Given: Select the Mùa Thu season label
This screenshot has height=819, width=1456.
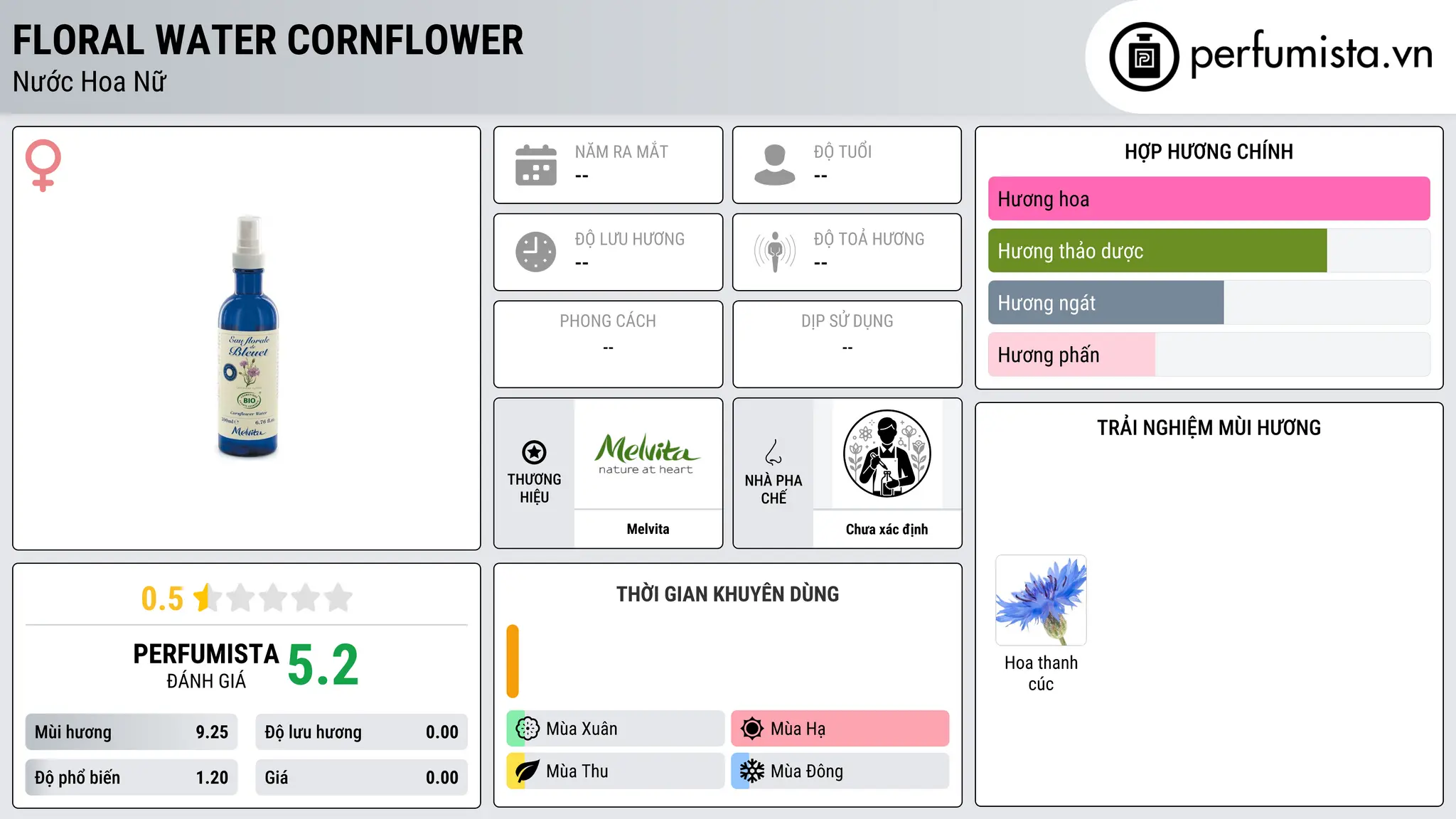Looking at the screenshot, I should (577, 771).
